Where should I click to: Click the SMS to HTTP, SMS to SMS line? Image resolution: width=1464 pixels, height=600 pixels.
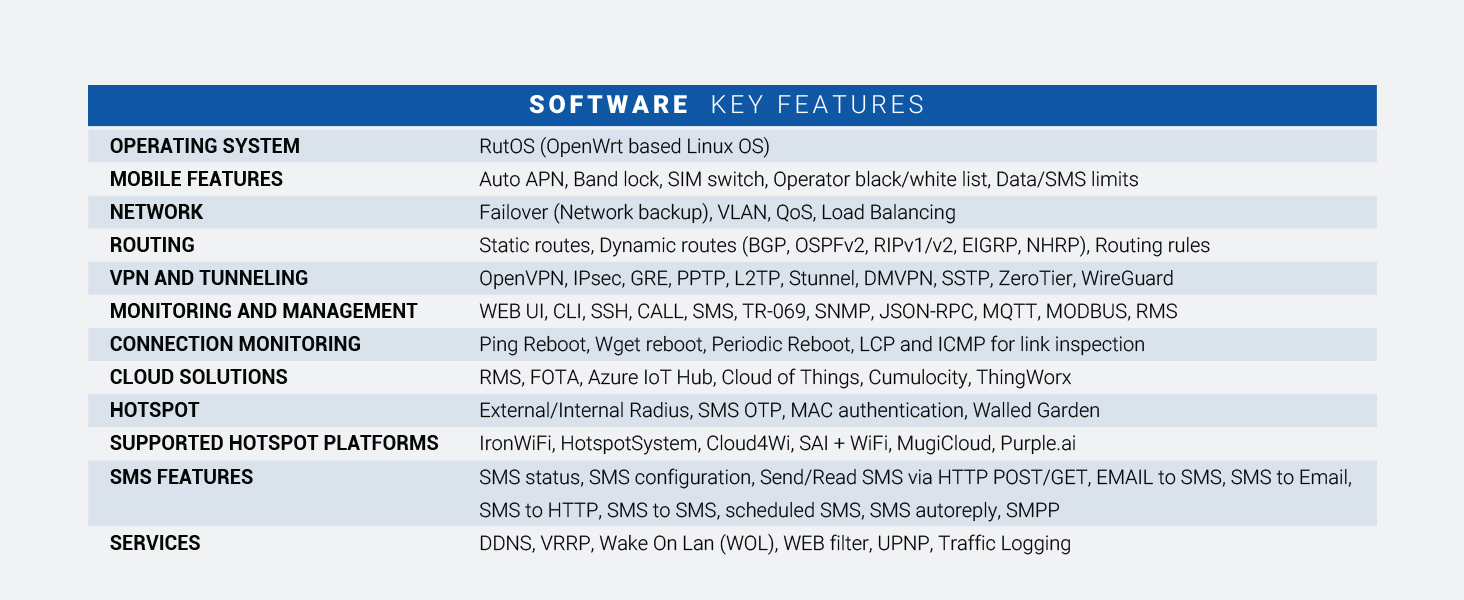[769, 510]
